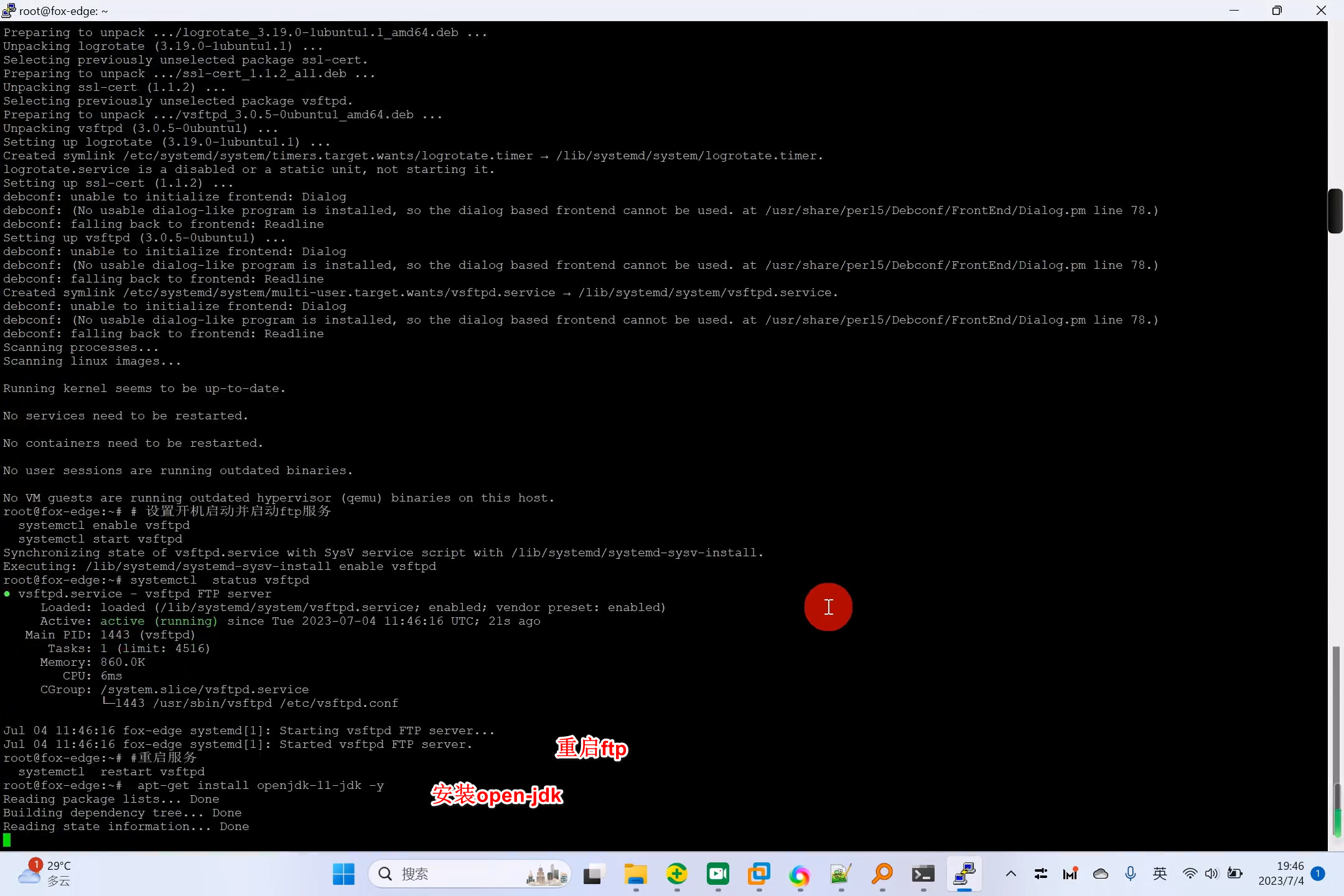
Task: Click 'systemctl restart vsftpd' line
Action: (111, 772)
